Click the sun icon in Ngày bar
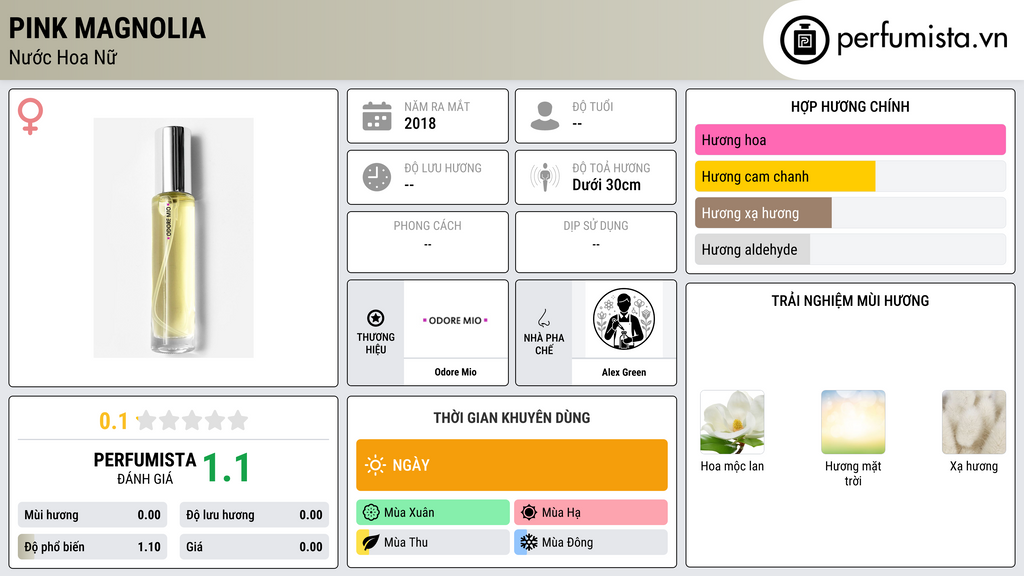This screenshot has height=576, width=1024. [x=375, y=465]
